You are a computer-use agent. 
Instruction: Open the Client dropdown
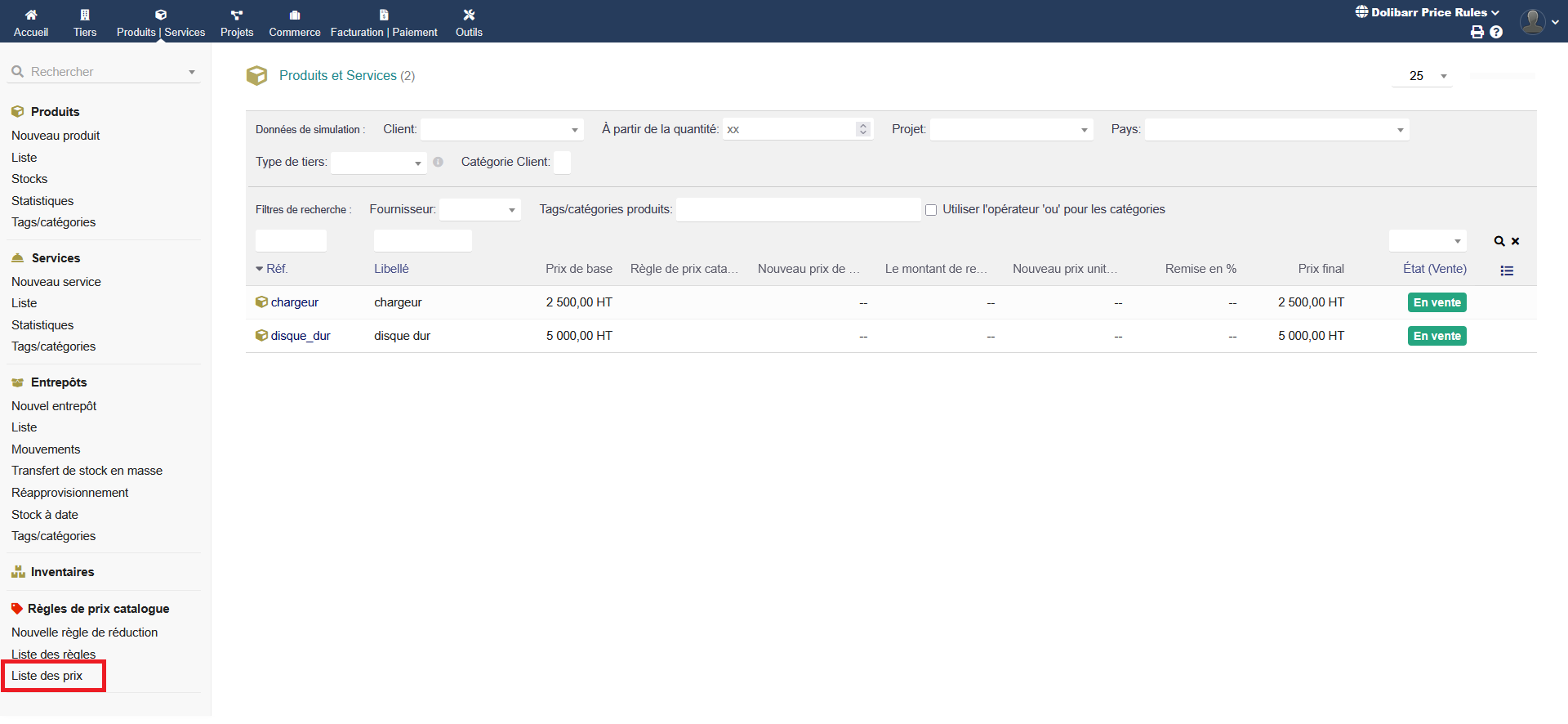[501, 130]
